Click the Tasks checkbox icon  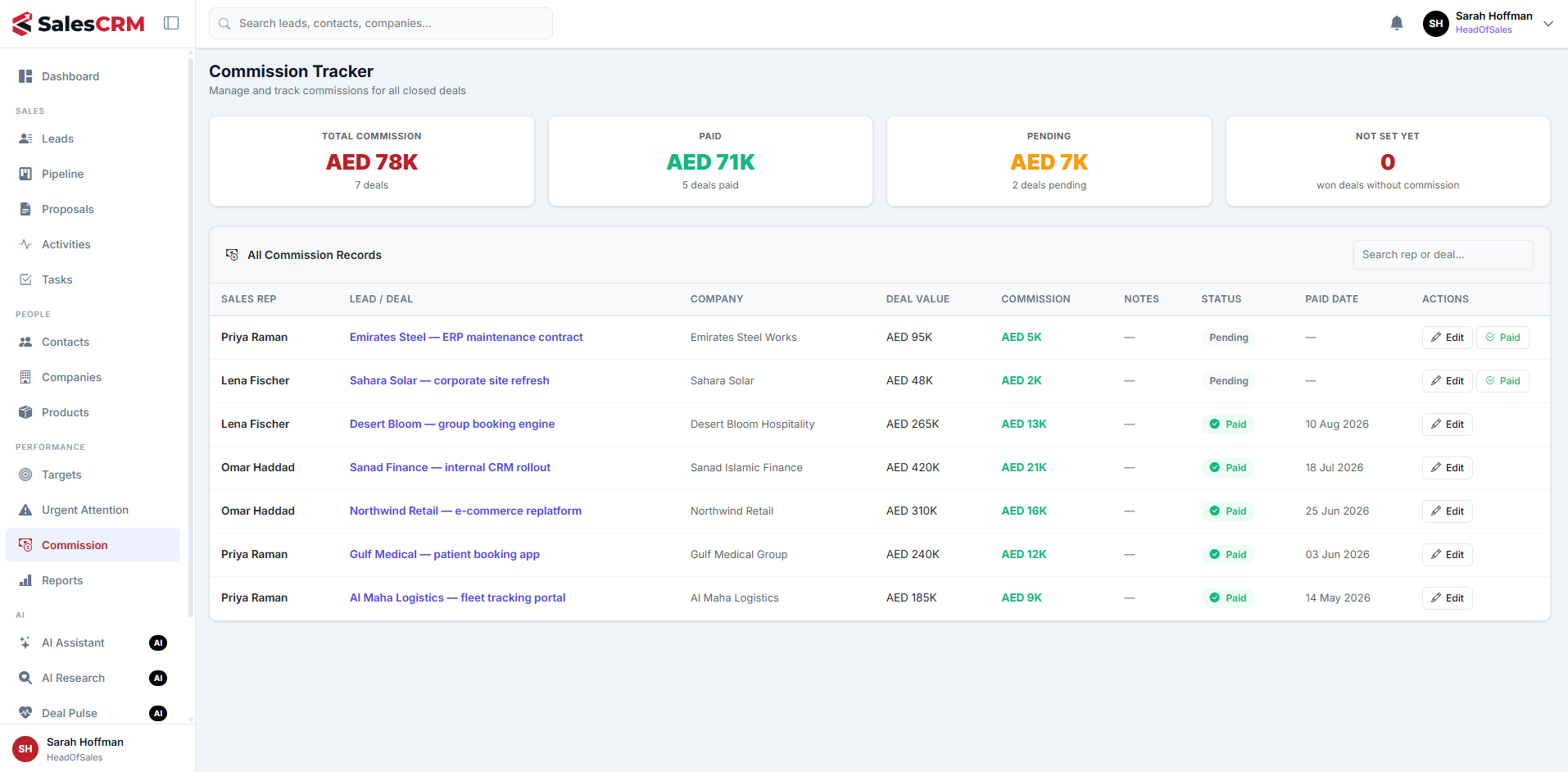pos(25,279)
